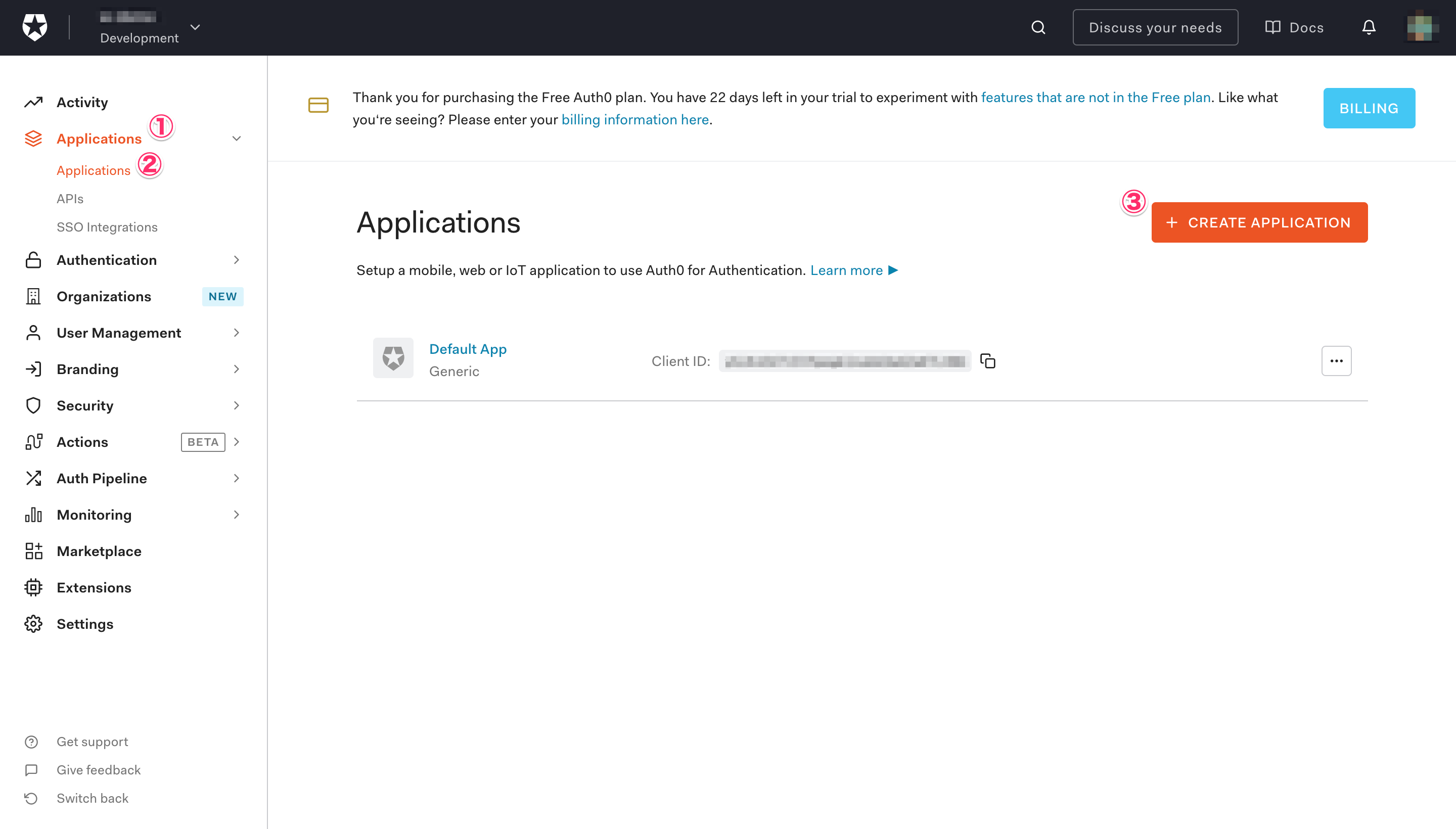Expand the User Management section
1456x829 pixels.
[236, 333]
